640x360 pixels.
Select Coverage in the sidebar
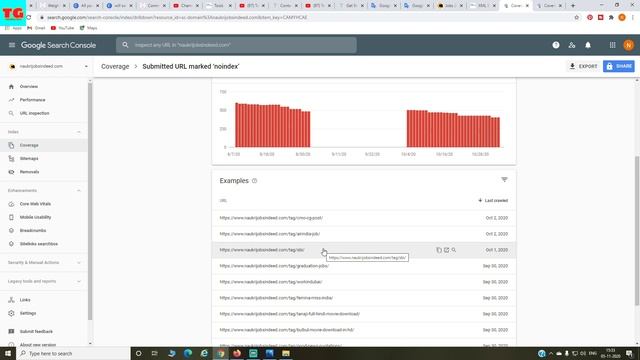tap(44, 145)
